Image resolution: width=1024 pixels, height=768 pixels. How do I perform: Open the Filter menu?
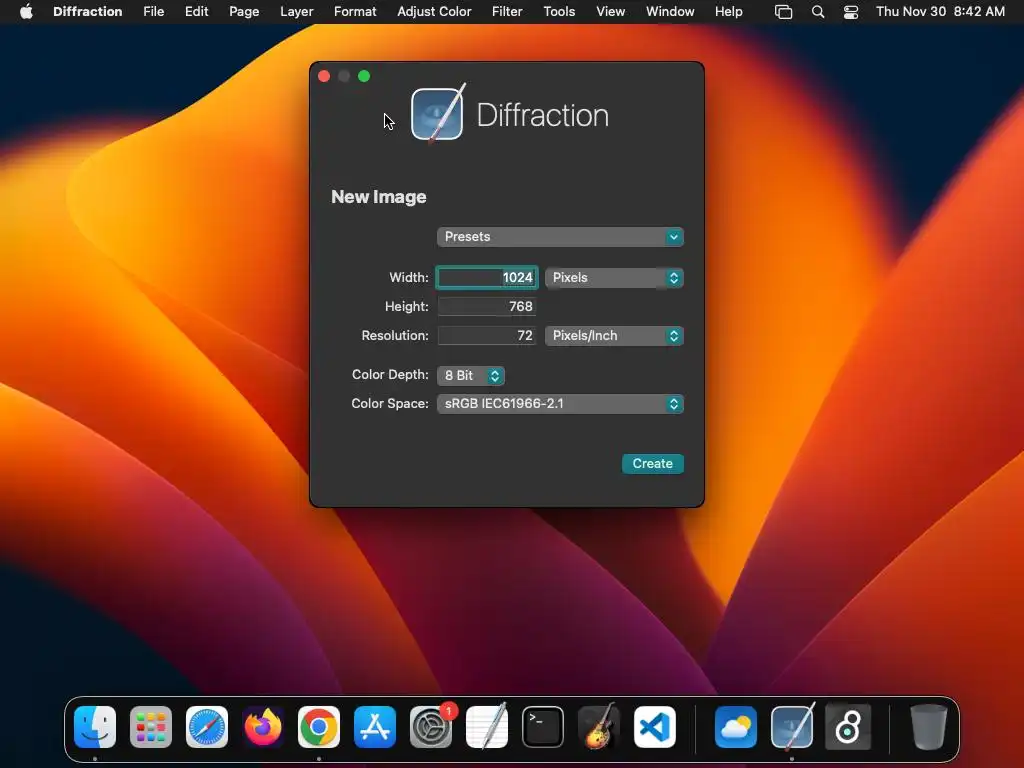click(507, 12)
